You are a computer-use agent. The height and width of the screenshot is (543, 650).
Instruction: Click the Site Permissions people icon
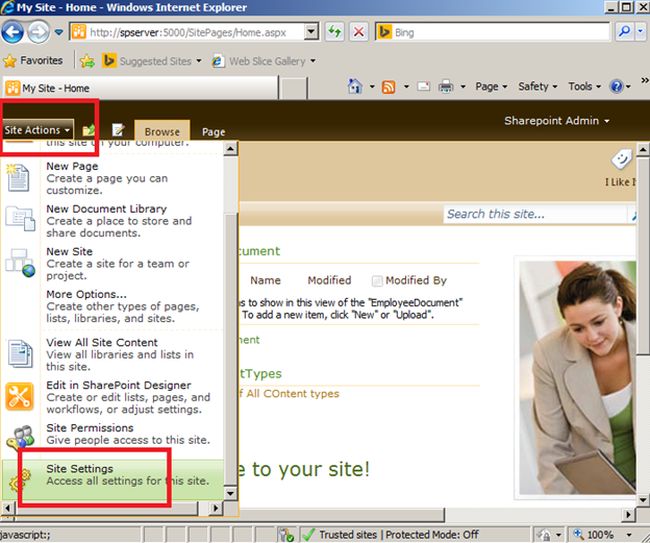click(x=20, y=437)
